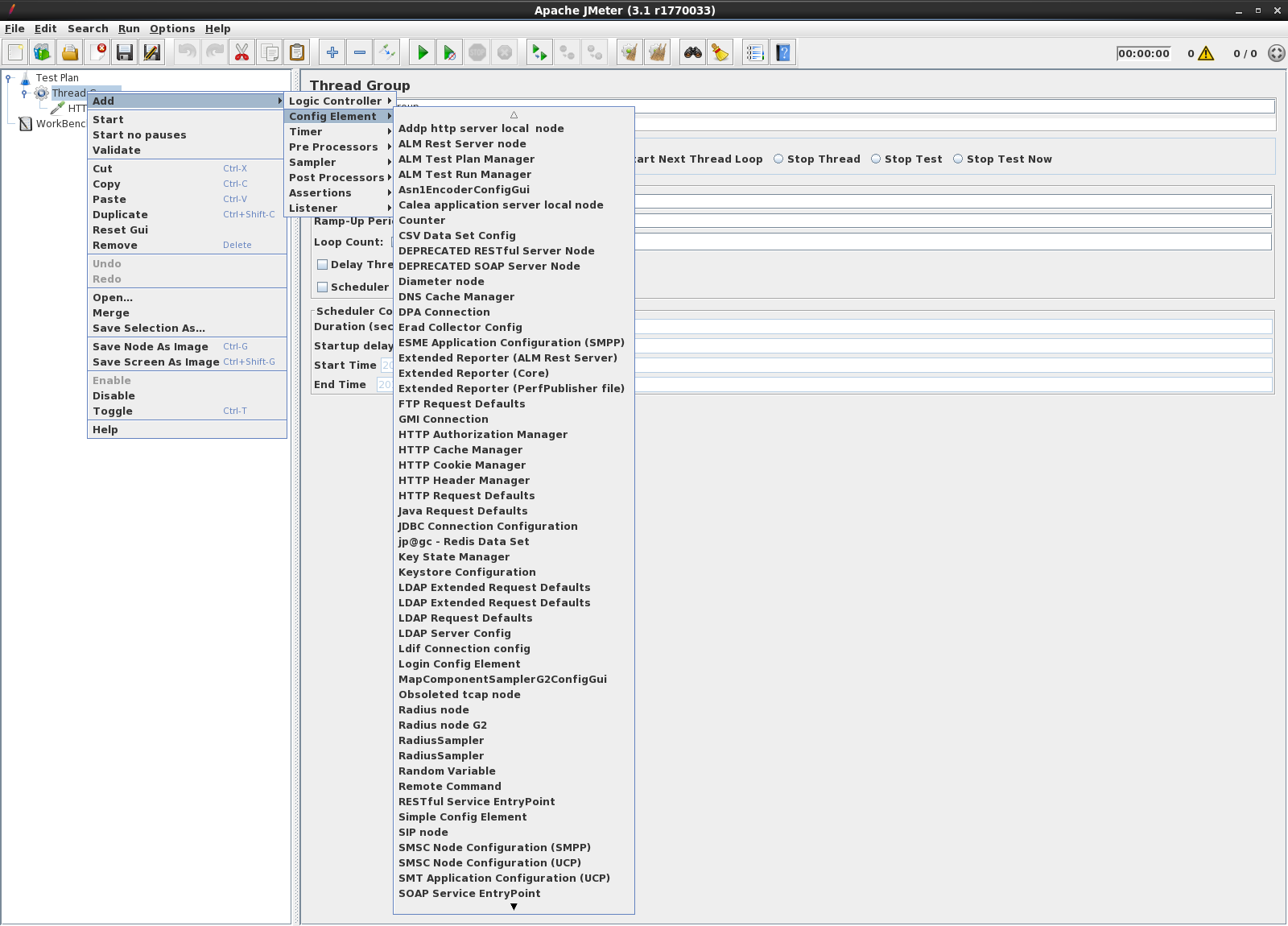Image resolution: width=1288 pixels, height=926 pixels.
Task: Start the test with the green Play icon
Action: [x=422, y=52]
